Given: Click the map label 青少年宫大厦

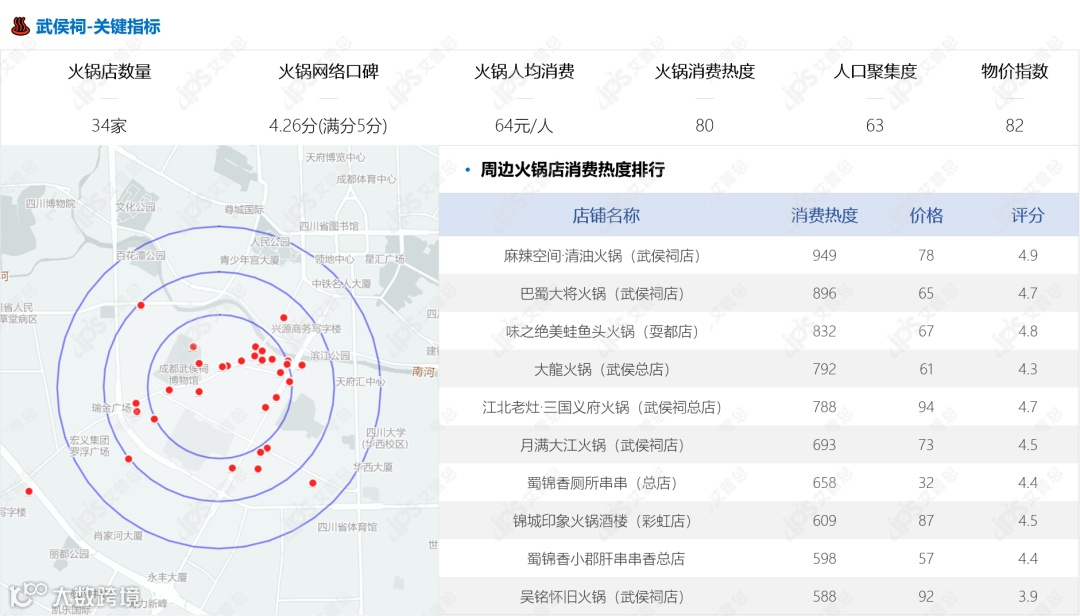Looking at the screenshot, I should [249, 260].
